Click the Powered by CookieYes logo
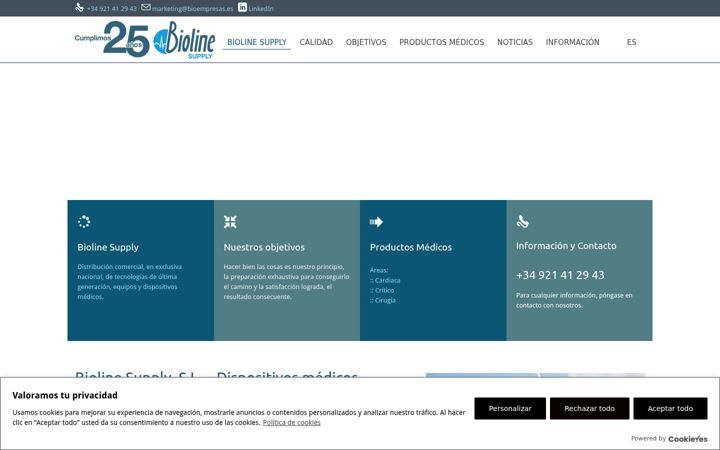The width and height of the screenshot is (720, 450). click(687, 439)
